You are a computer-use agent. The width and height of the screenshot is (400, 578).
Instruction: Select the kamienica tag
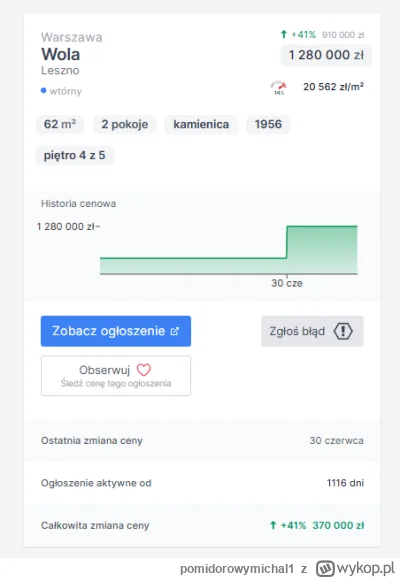201,124
